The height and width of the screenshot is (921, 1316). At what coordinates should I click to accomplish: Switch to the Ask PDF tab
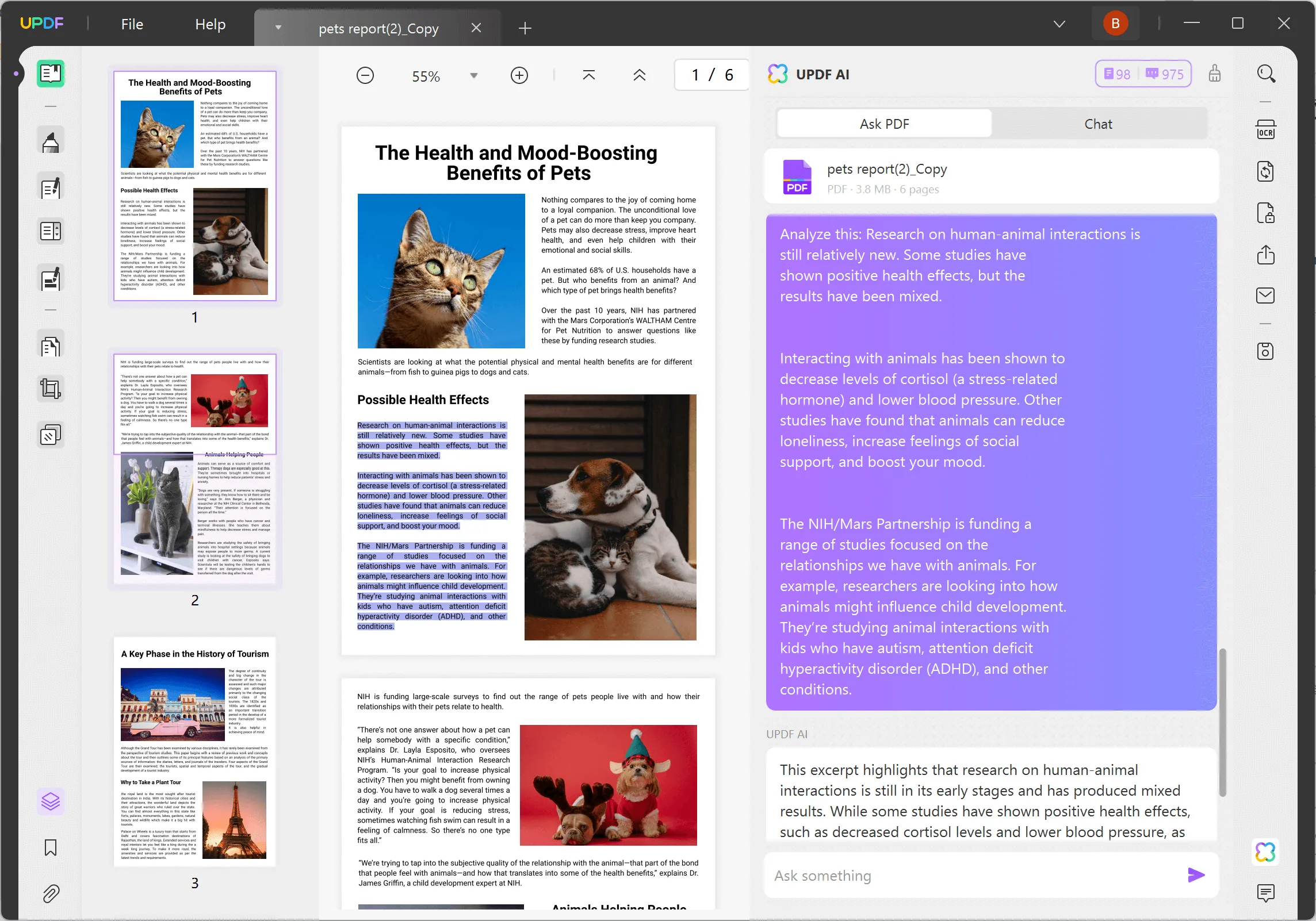[x=885, y=124]
